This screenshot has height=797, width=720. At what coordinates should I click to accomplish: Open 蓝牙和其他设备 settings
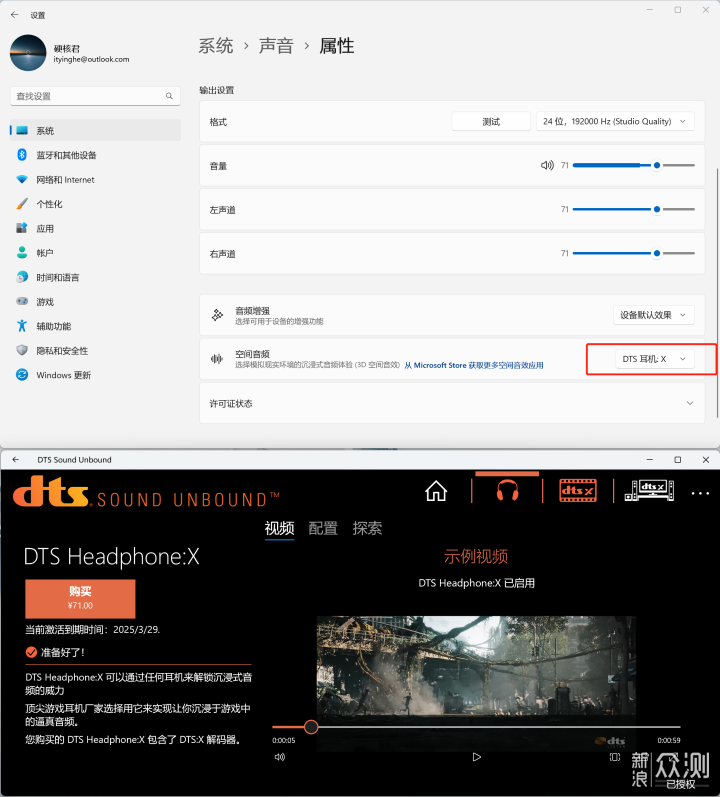point(95,155)
